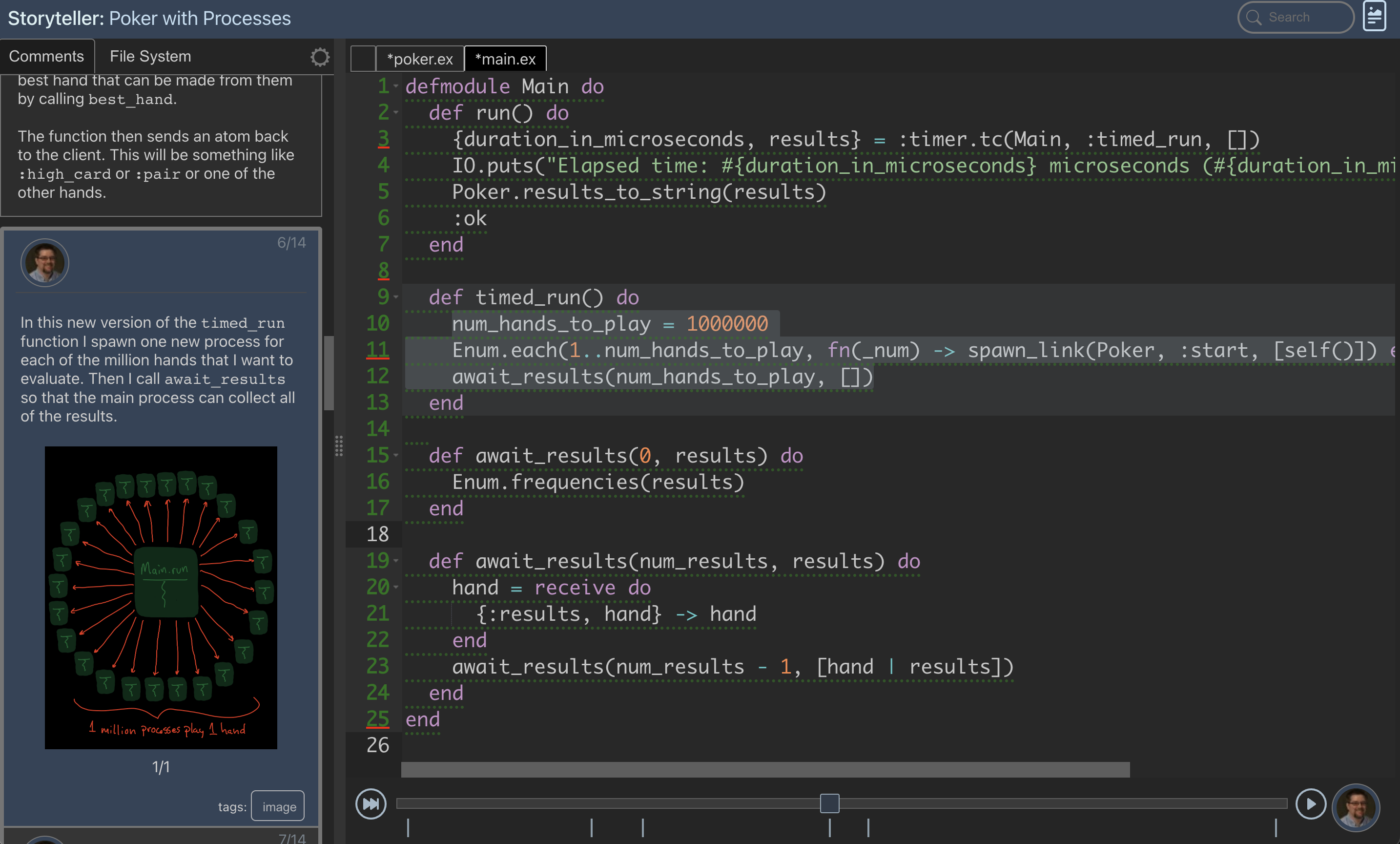Click the magnifier icon in the Search box

1254,17
